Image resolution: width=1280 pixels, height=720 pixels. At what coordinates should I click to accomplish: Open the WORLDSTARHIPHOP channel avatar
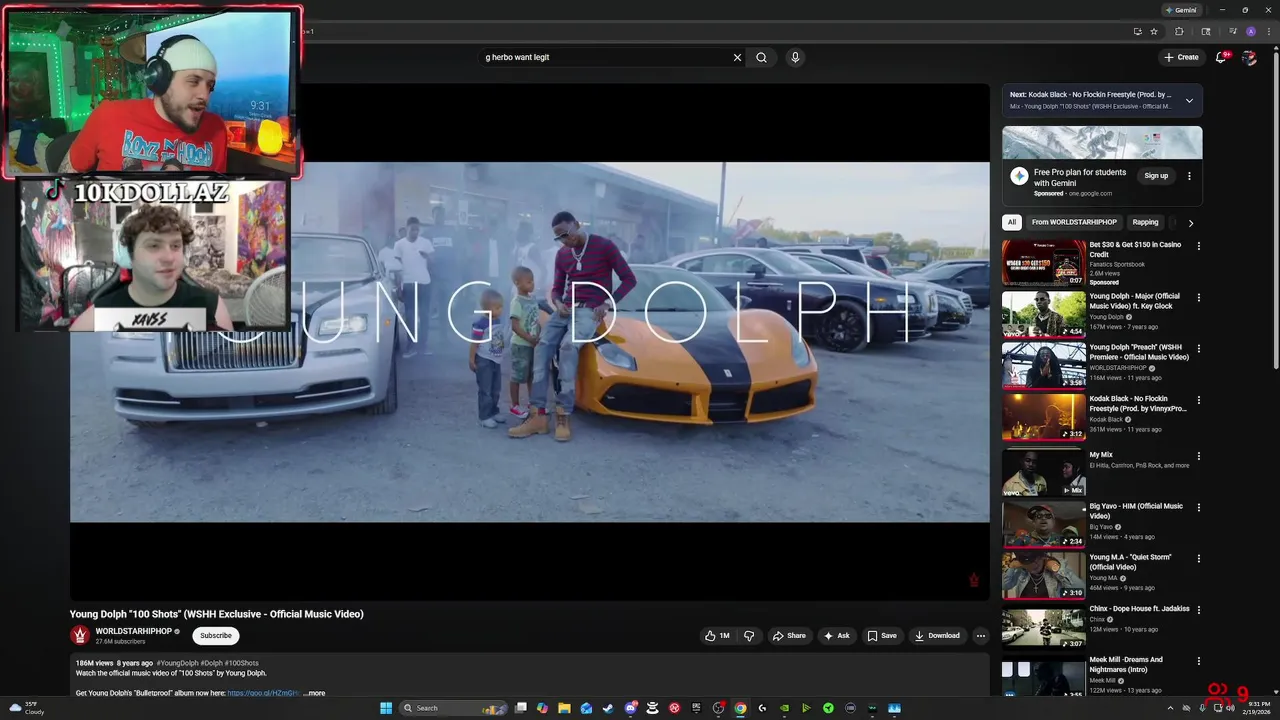click(x=80, y=636)
